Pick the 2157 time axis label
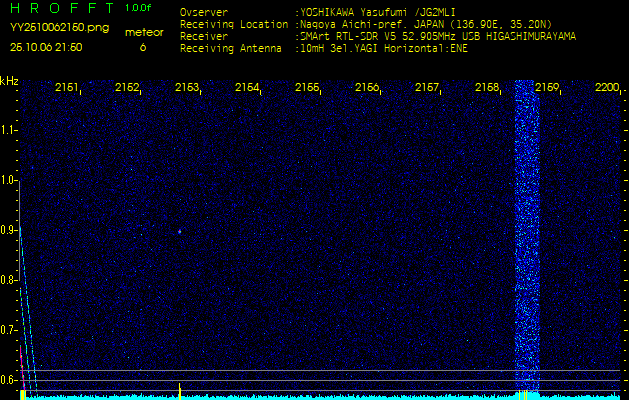 427,88
